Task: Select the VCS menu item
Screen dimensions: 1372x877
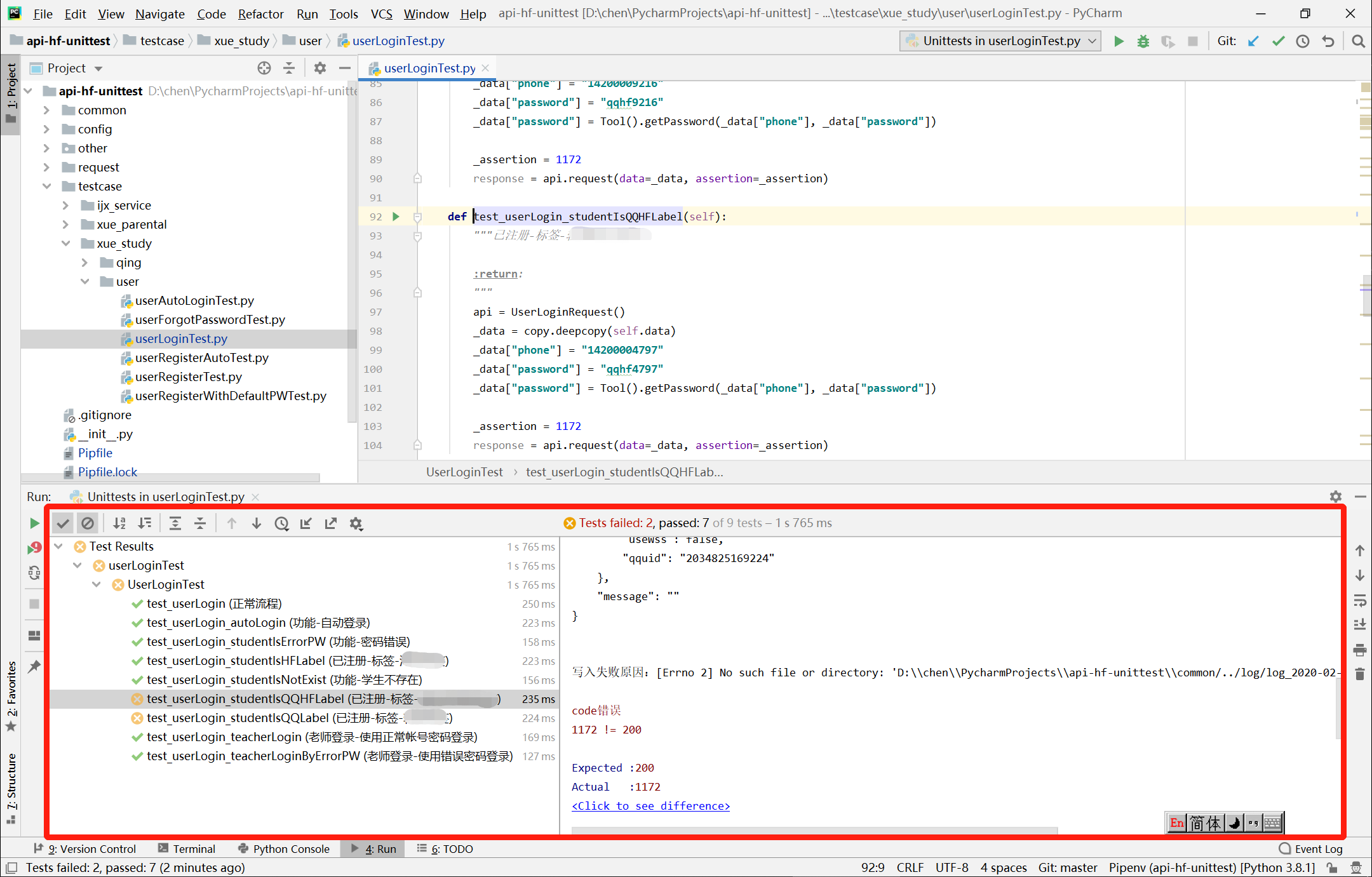Action: point(381,13)
